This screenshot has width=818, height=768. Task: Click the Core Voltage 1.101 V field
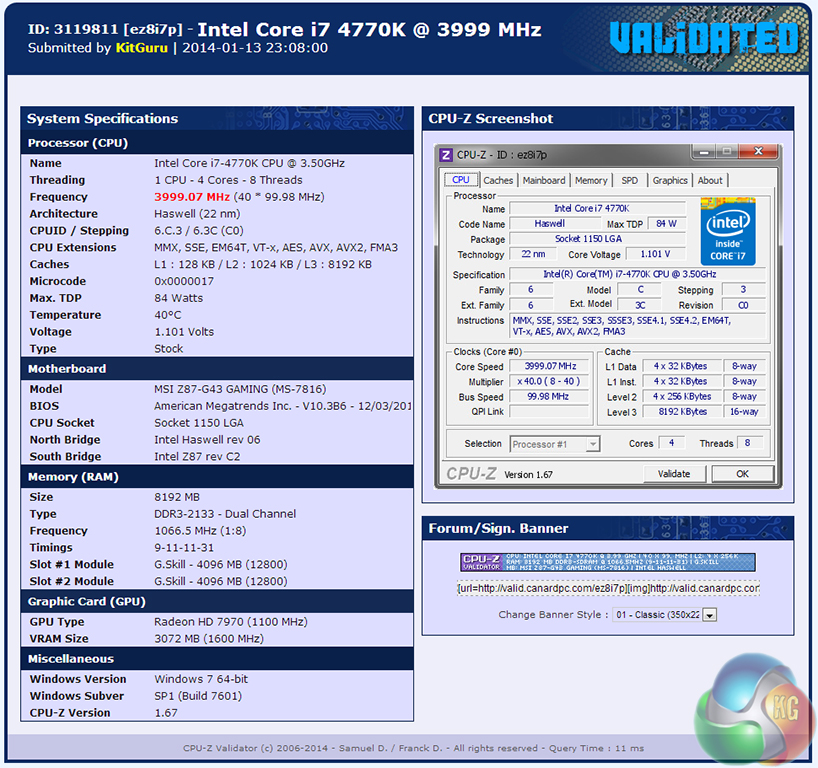coord(656,254)
